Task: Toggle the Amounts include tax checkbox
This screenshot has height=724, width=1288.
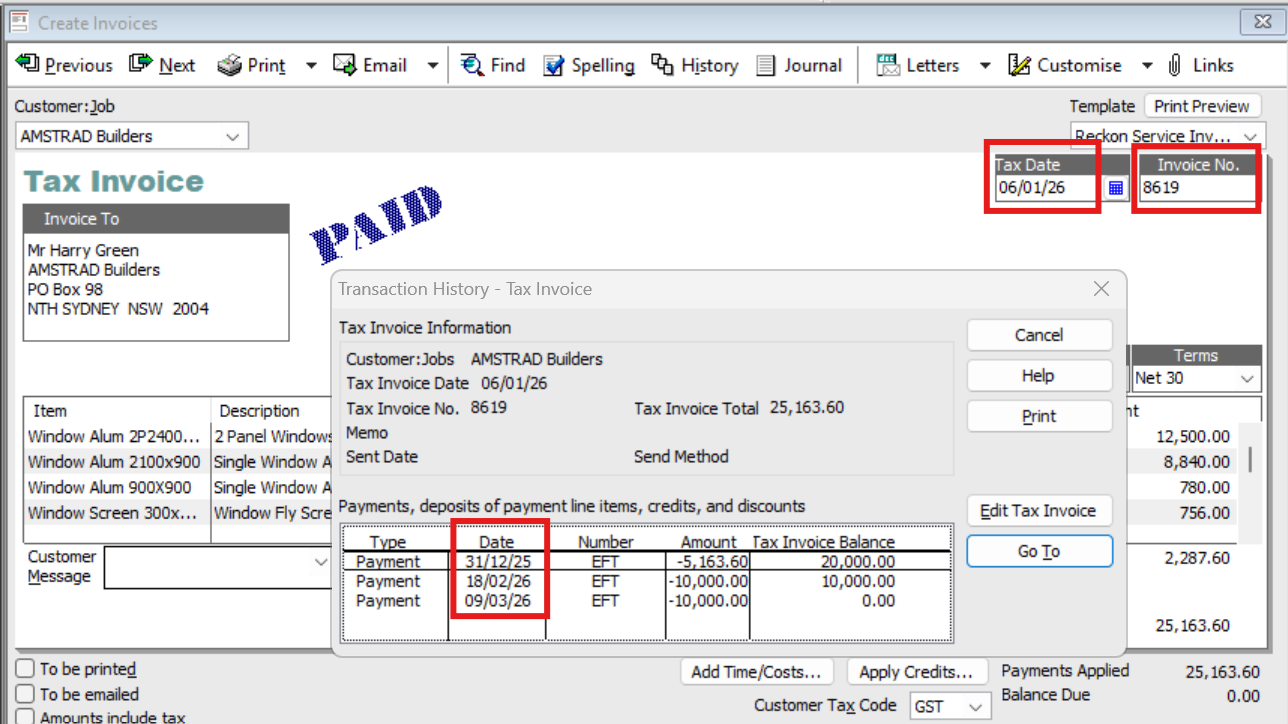Action: click(x=24, y=716)
